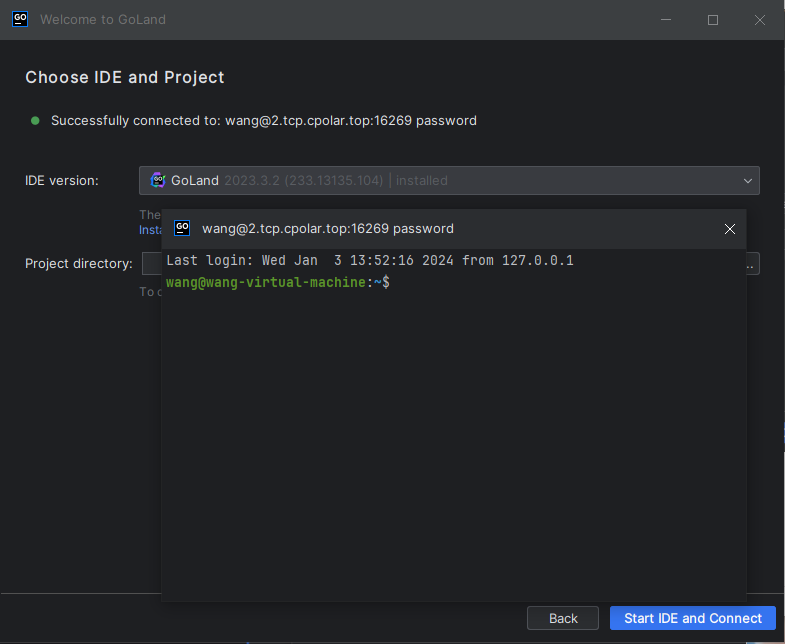Expand the IDE version dropdown arrow

[747, 181]
